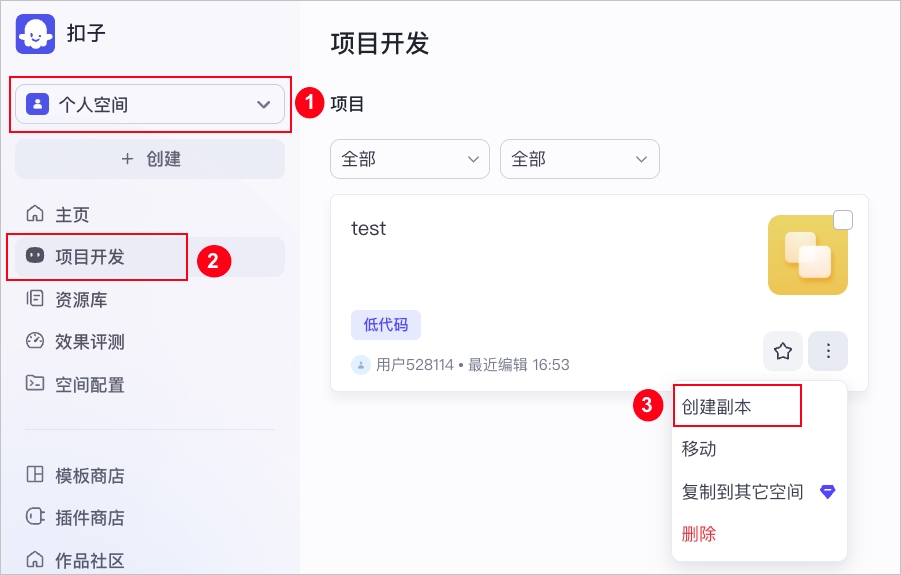
Task: Tick the checkbox on the test project card
Action: tap(843, 220)
